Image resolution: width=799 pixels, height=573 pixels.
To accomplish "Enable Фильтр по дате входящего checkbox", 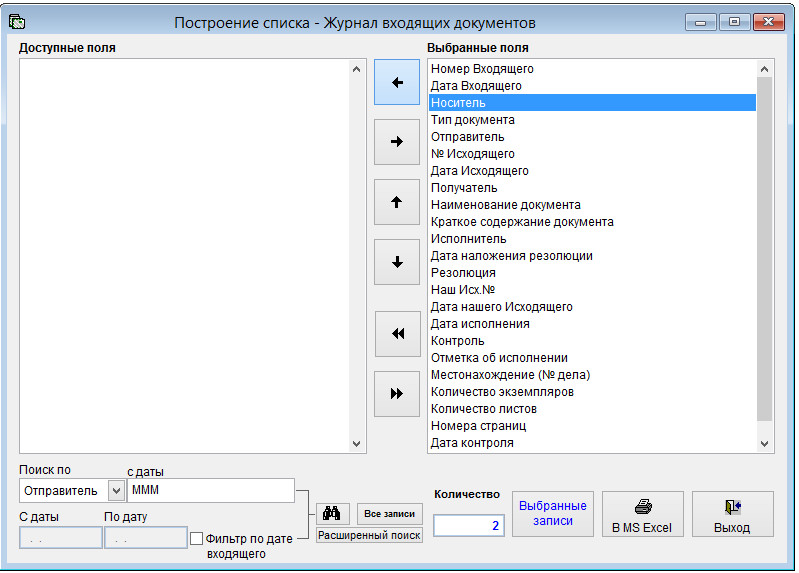I will click(x=196, y=538).
